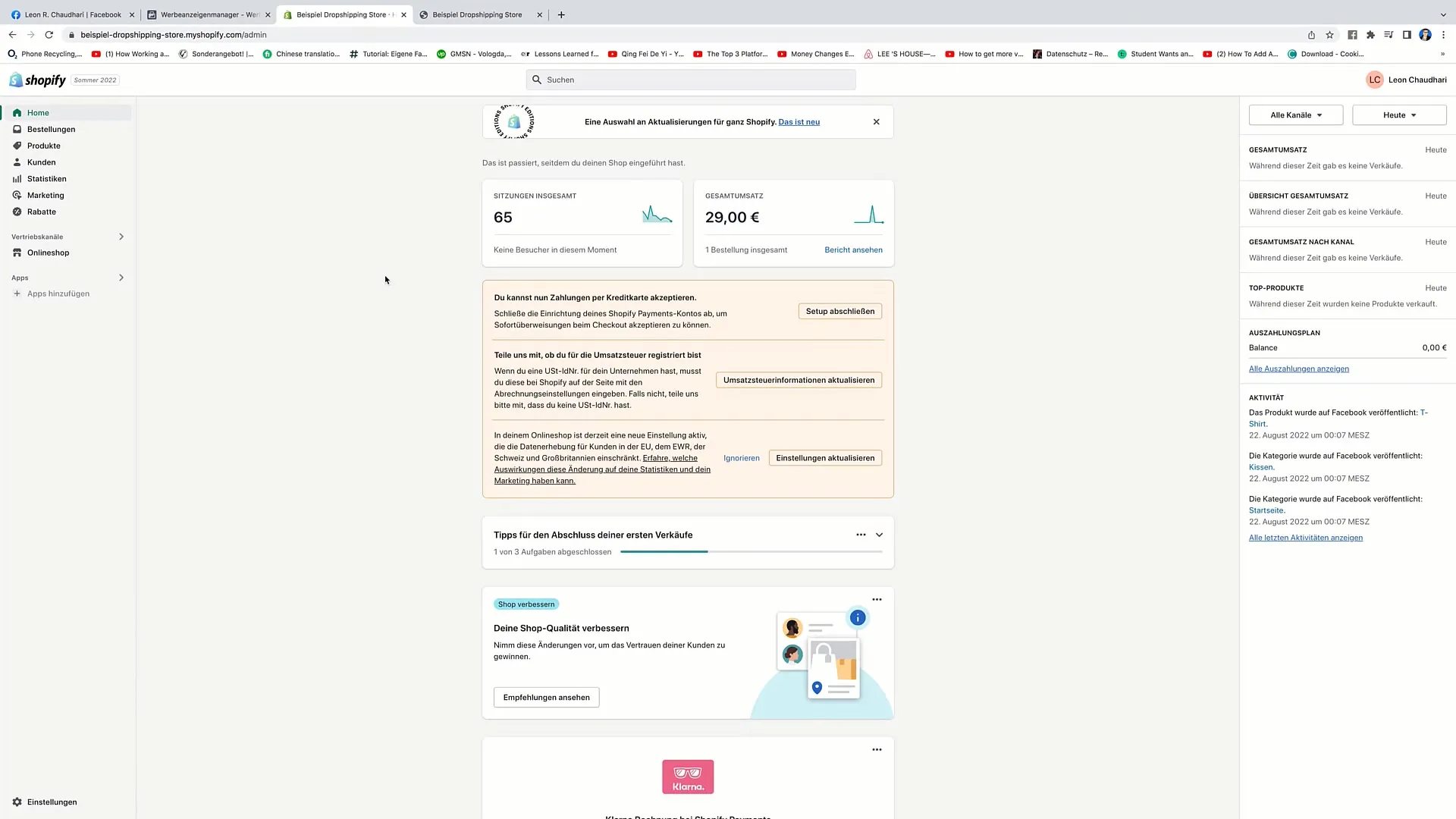Click the address bar URL
1456x819 pixels.
[x=174, y=35]
